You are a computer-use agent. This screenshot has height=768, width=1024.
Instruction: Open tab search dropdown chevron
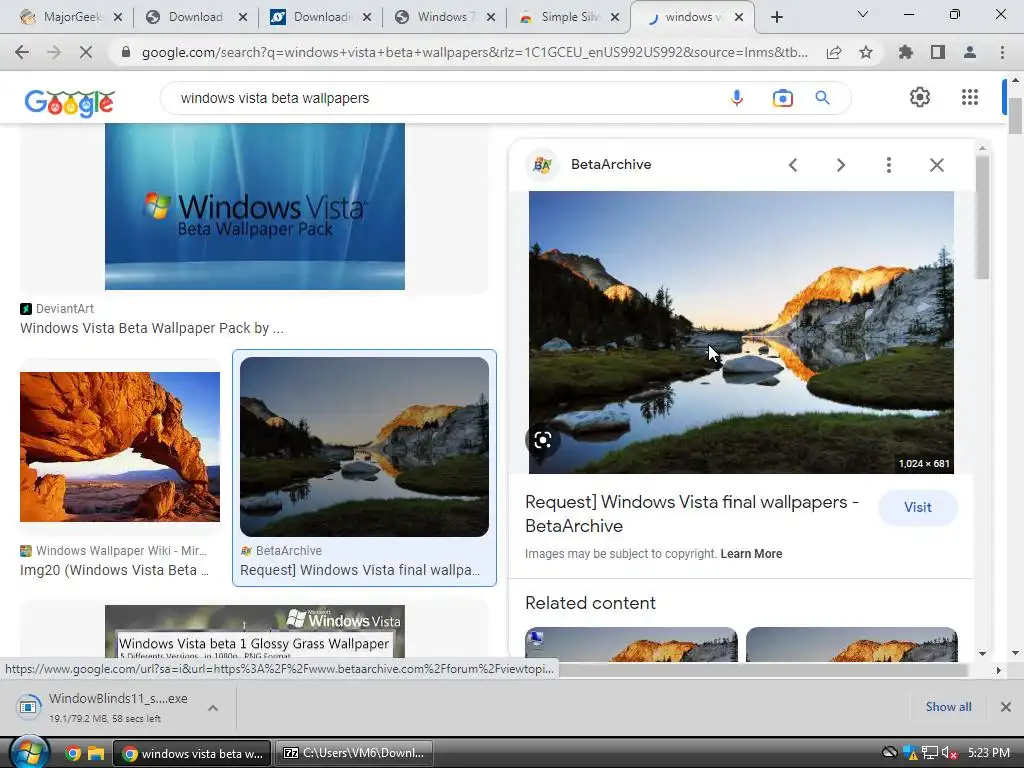click(862, 14)
